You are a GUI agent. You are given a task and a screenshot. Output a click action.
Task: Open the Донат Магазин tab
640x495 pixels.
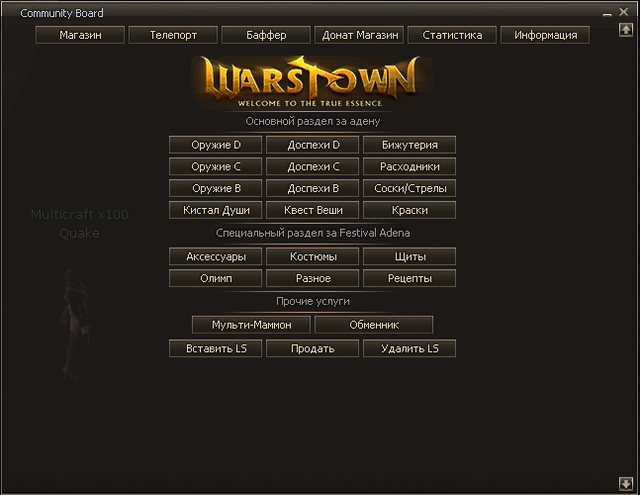(359, 35)
